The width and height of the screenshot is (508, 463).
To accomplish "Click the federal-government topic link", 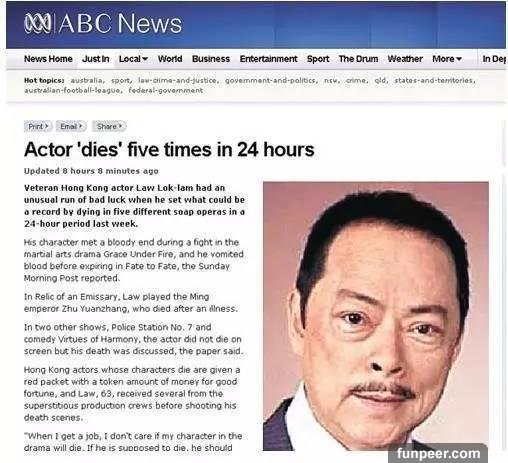I will pos(166,90).
